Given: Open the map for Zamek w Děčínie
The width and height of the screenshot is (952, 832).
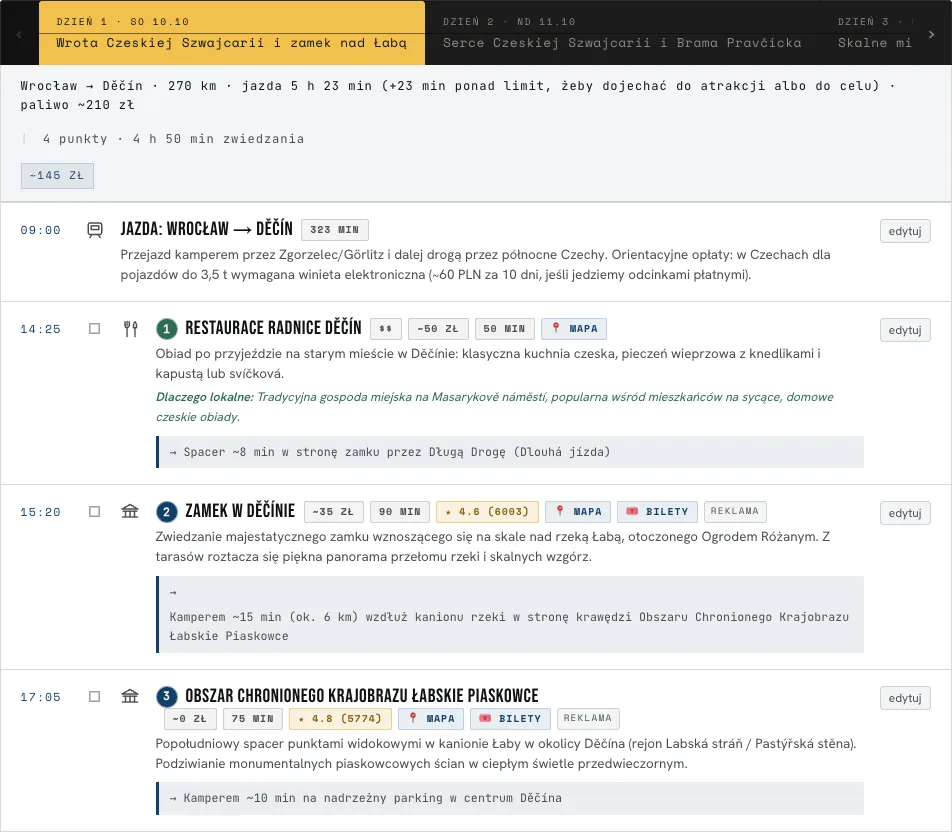Looking at the screenshot, I should (x=578, y=511).
